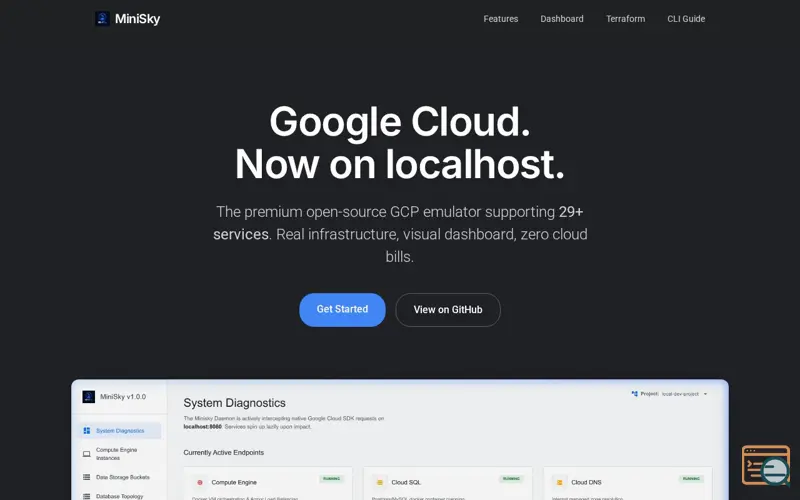
Task: Click the 'Google Cloud.' headline line
Action: (x=399, y=121)
